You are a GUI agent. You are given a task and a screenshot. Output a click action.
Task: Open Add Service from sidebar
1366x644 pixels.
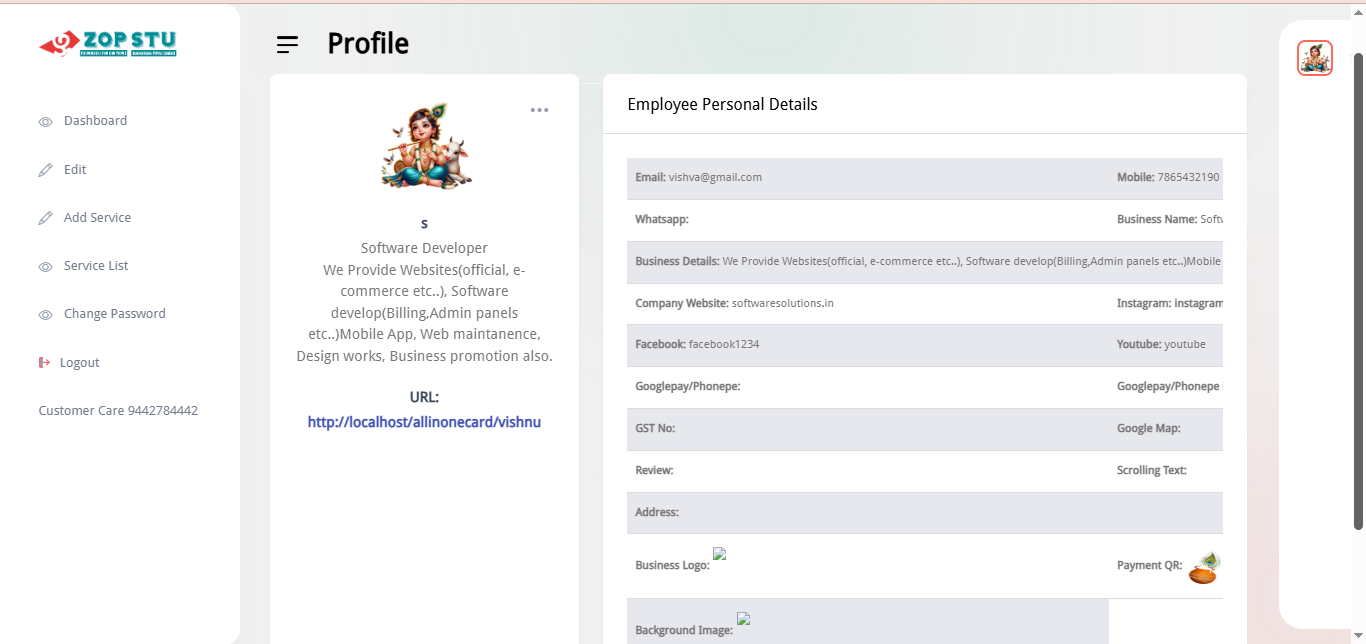(97, 218)
